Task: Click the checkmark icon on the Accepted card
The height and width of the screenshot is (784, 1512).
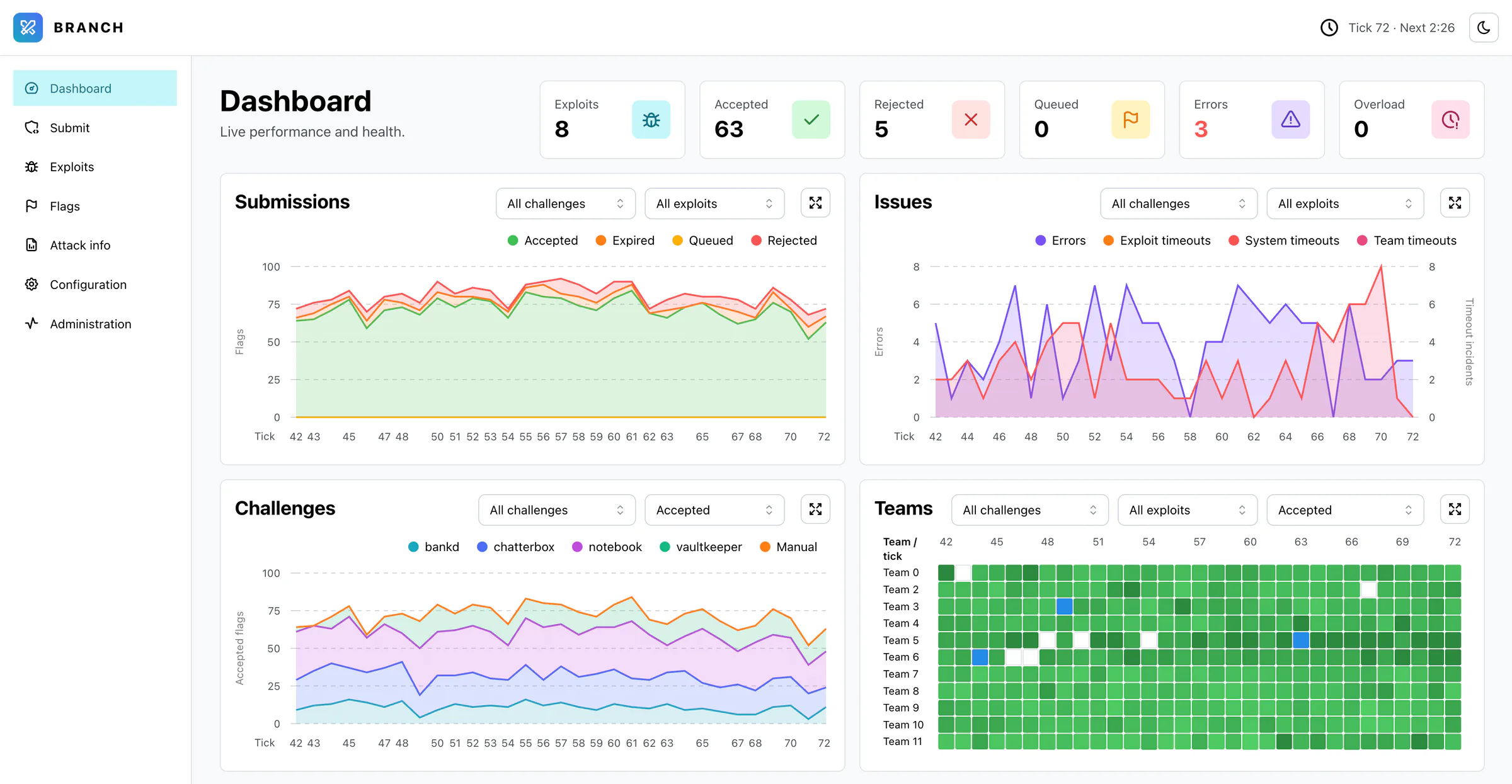Action: pyautogui.click(x=811, y=120)
